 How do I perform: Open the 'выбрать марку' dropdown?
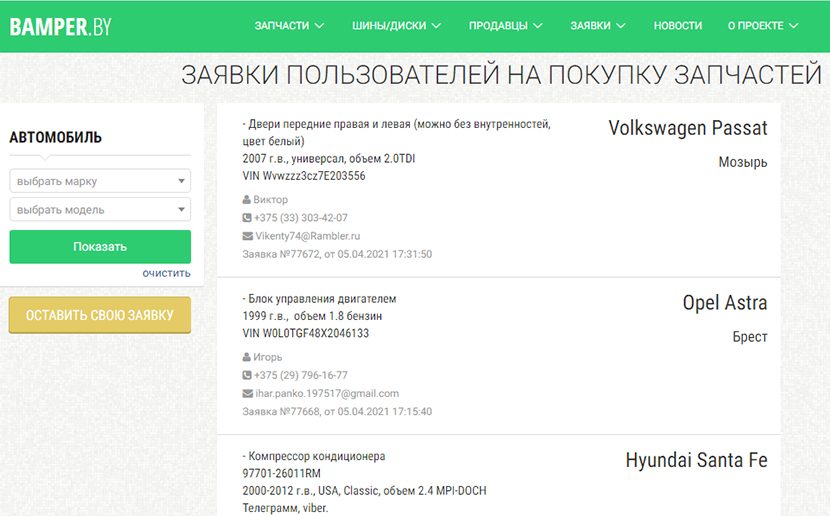100,182
